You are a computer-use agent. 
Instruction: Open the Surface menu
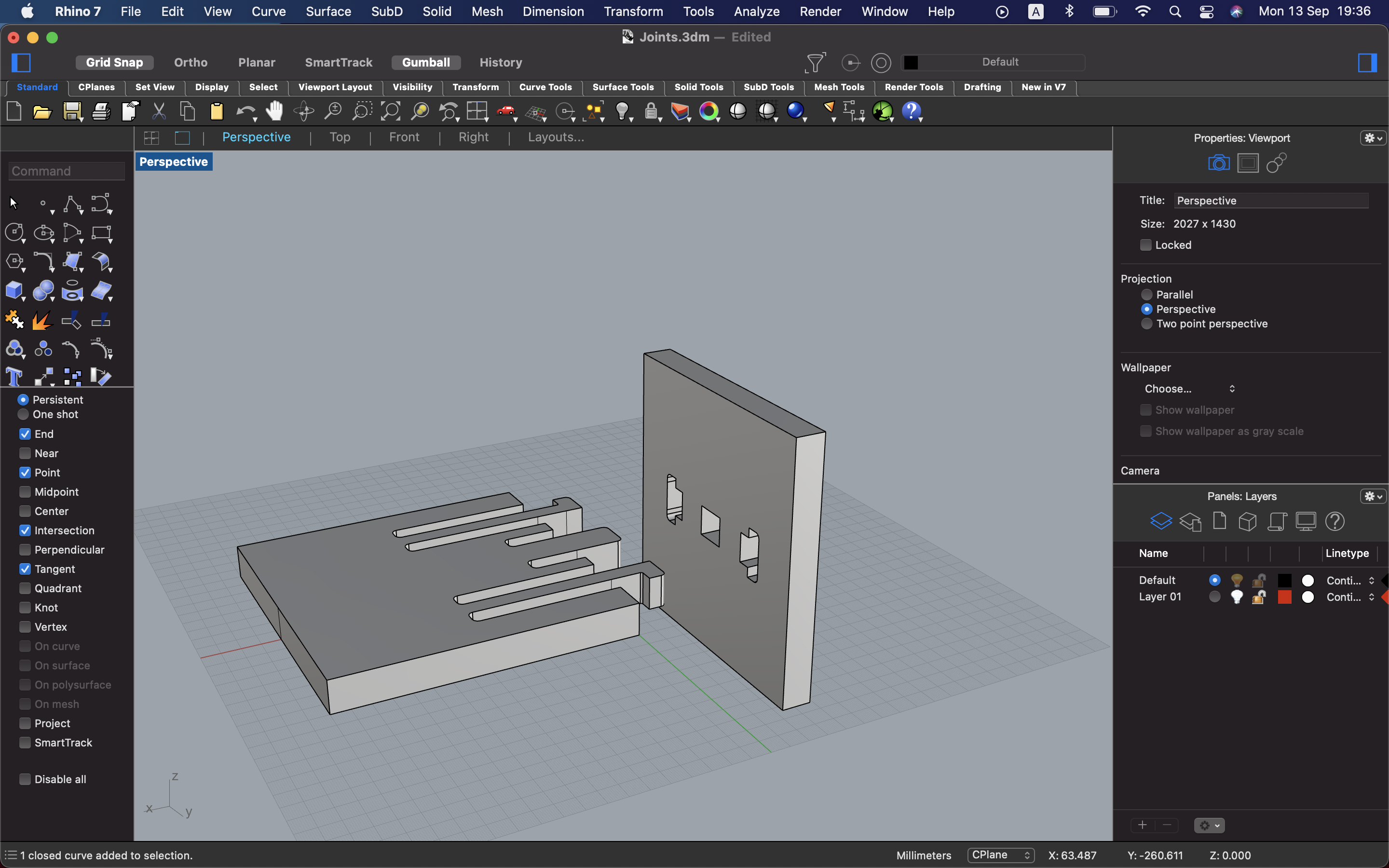(x=328, y=12)
